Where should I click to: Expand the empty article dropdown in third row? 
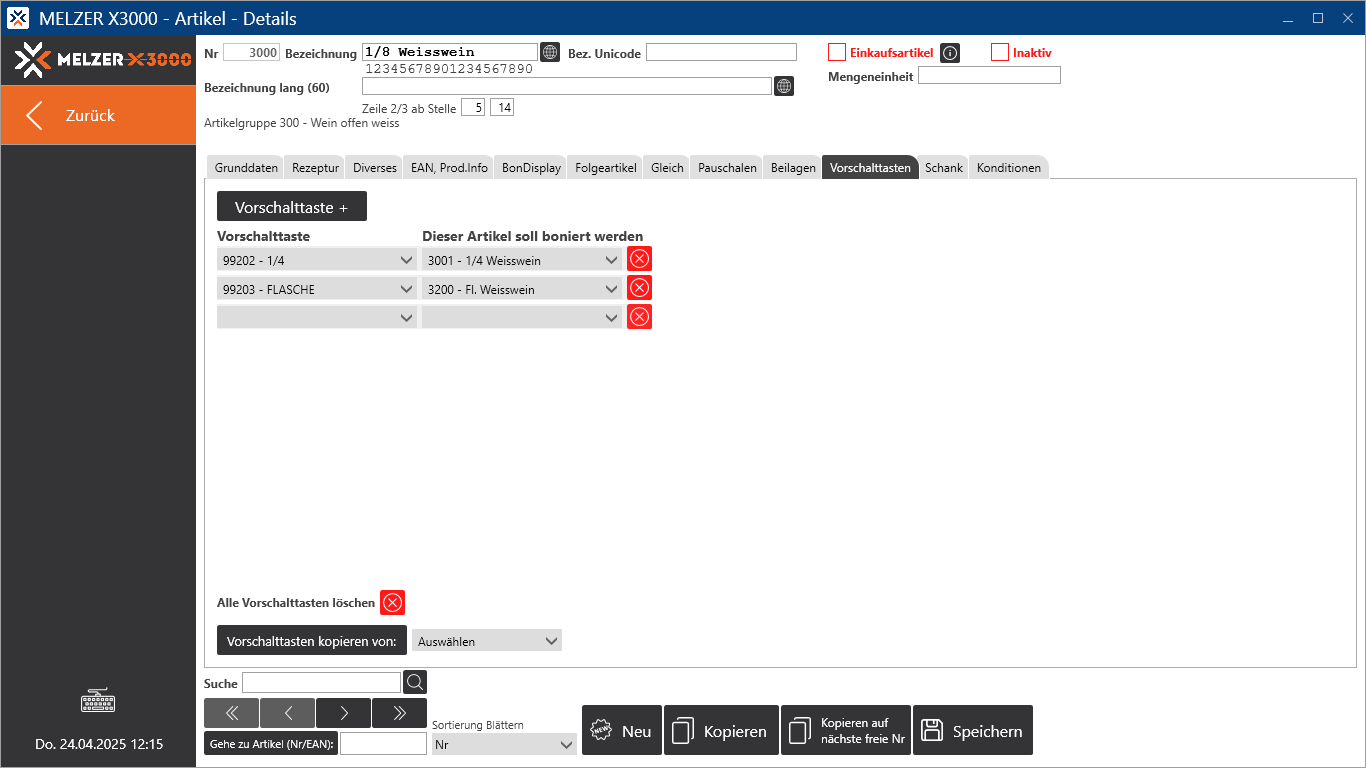pos(522,318)
